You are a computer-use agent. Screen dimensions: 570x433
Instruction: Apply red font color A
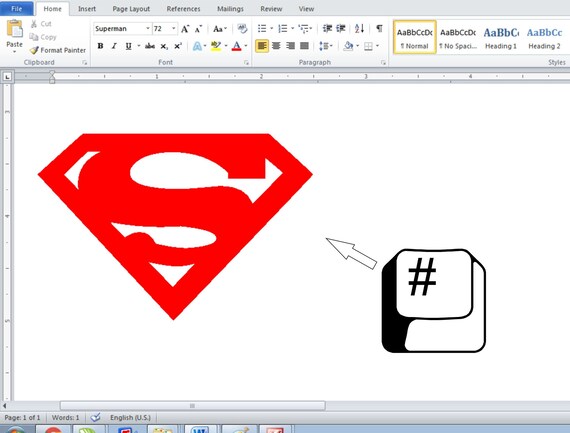pos(237,46)
